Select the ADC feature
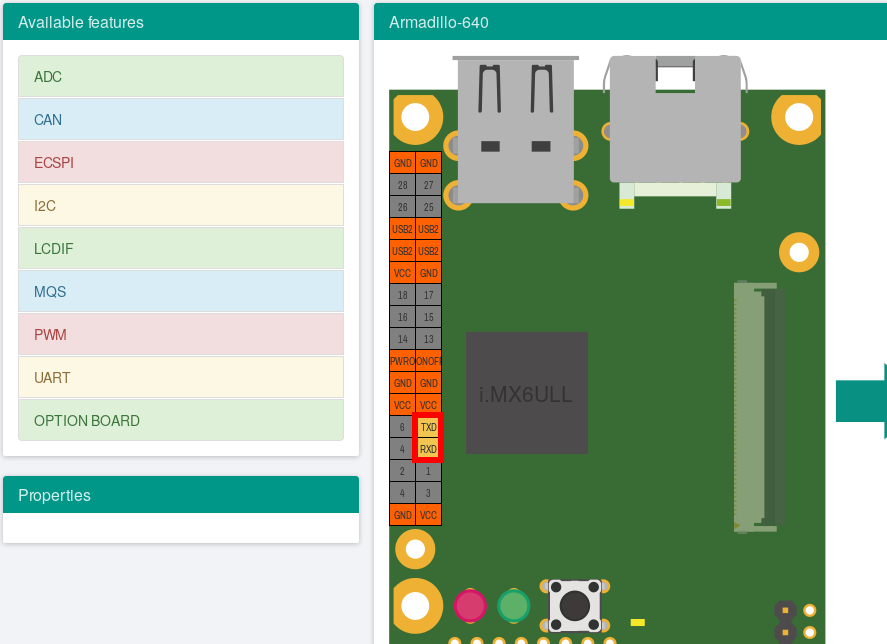Viewport: 887px width, 644px height. (x=180, y=77)
